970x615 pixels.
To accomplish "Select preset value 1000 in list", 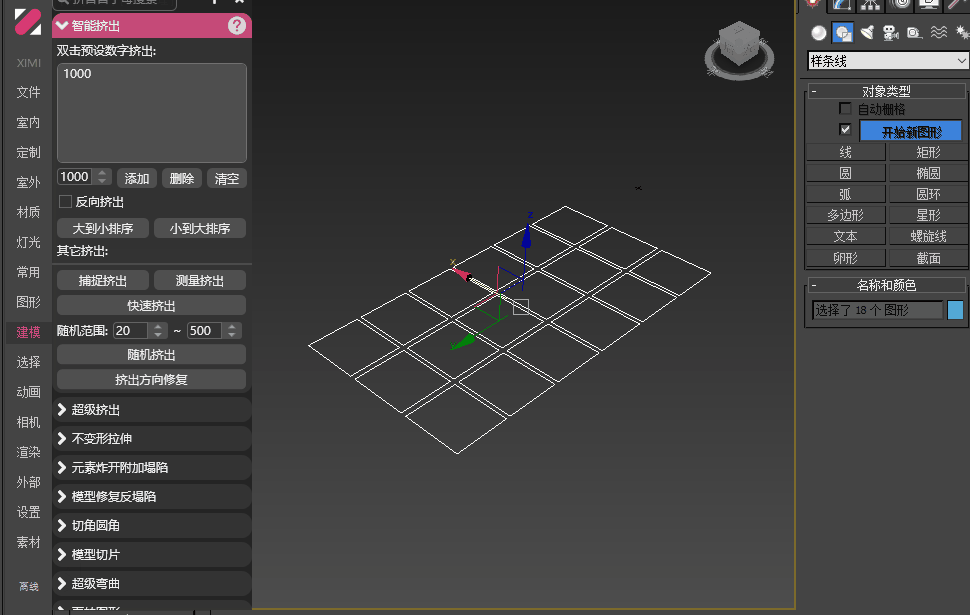I will click(77, 74).
